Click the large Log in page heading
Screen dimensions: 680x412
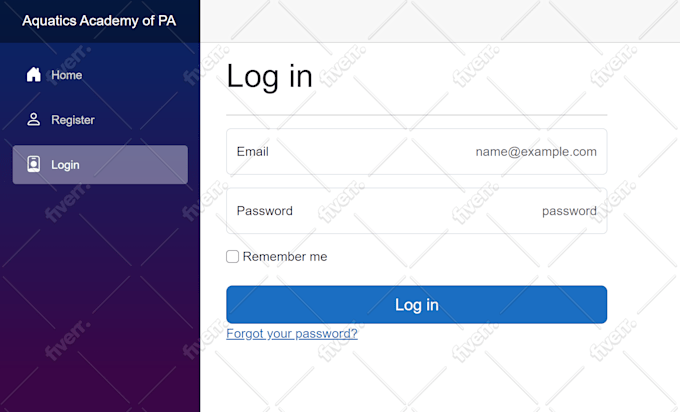[269, 77]
